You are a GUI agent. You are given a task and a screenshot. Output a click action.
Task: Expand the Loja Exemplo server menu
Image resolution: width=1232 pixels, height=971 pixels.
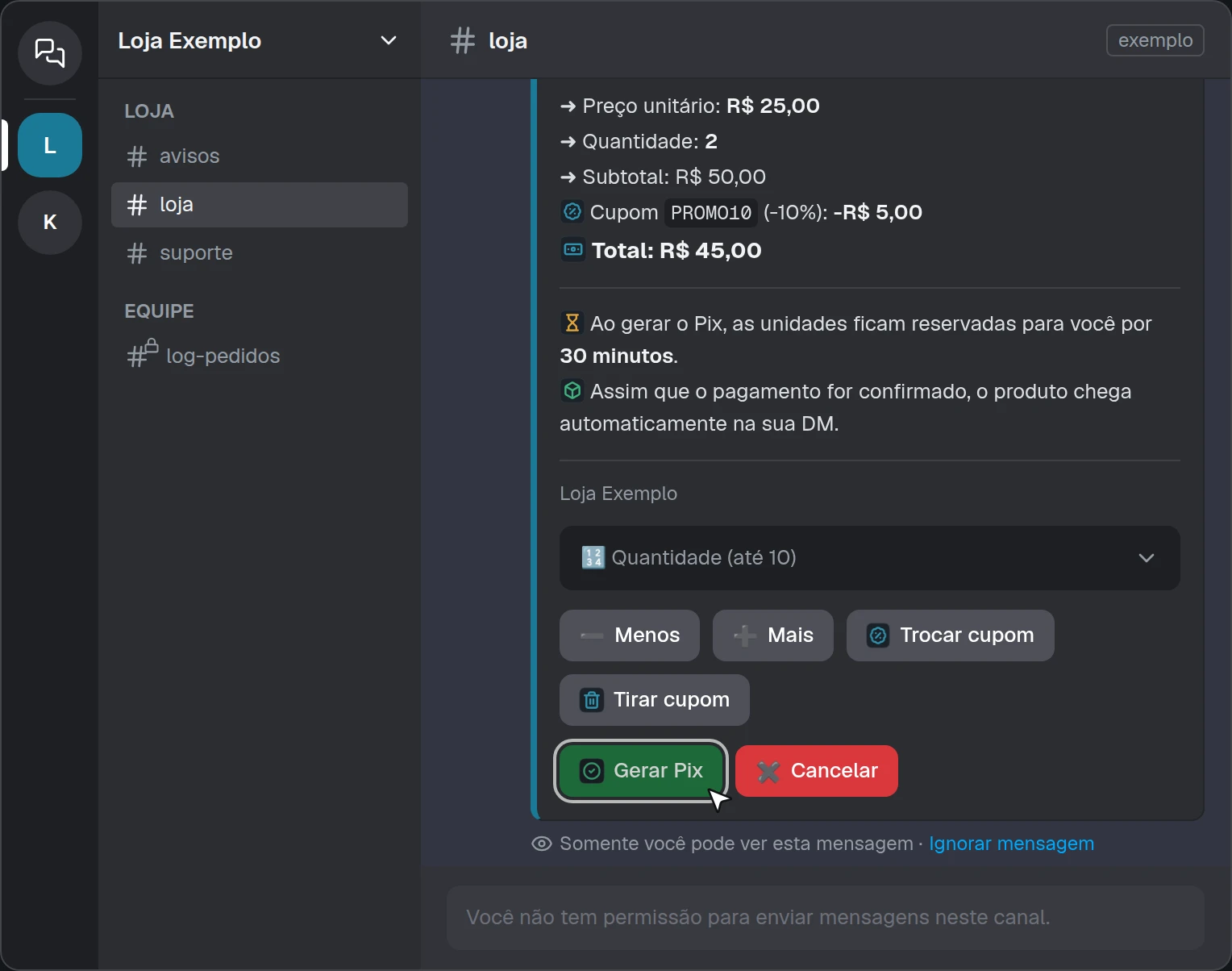(x=260, y=40)
